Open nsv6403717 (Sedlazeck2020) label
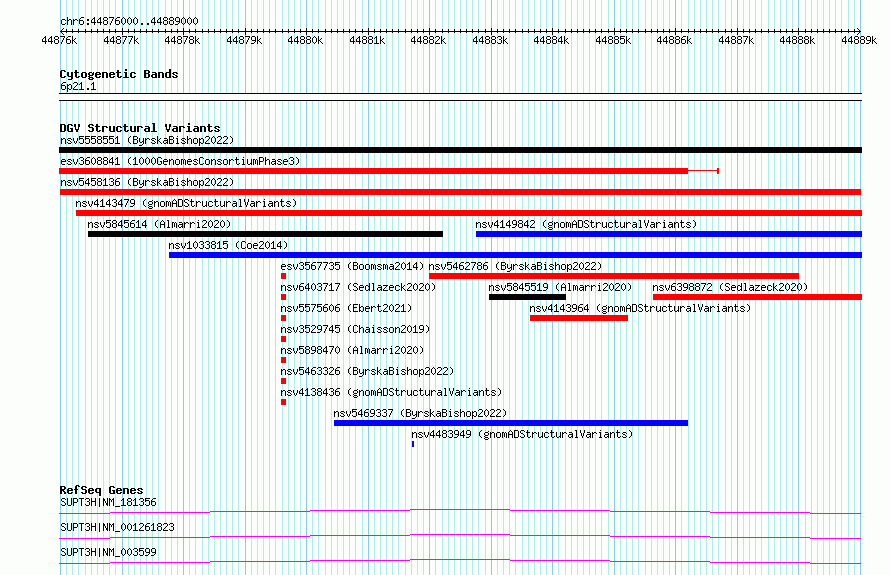890x575 pixels. 358,287
